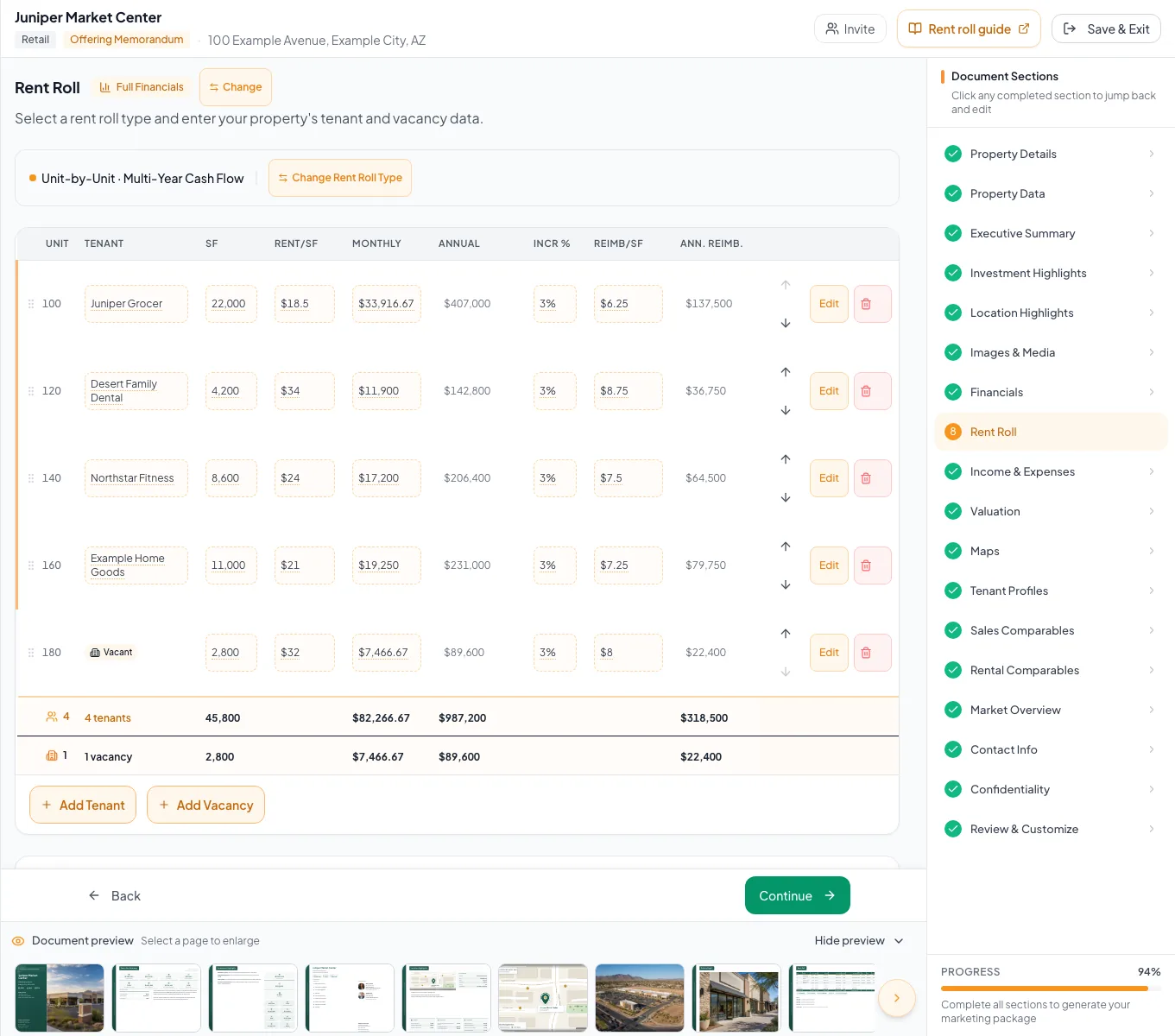The height and width of the screenshot is (1036, 1175).
Task: Edit the Vacant unit 180 row
Action: point(829,653)
